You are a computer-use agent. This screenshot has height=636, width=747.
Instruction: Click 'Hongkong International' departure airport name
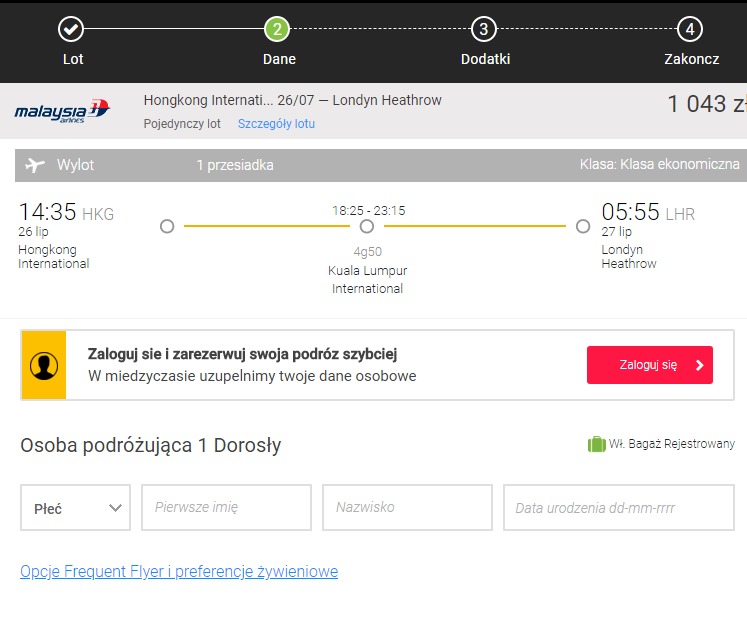point(54,257)
